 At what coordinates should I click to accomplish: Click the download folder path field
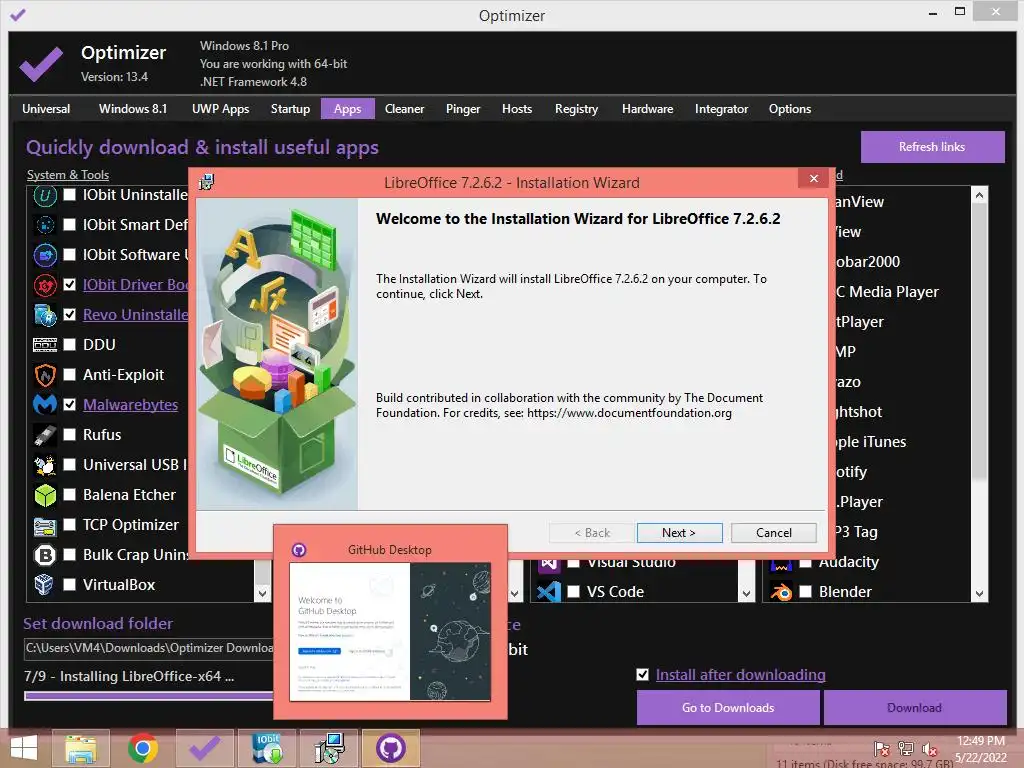[148, 648]
